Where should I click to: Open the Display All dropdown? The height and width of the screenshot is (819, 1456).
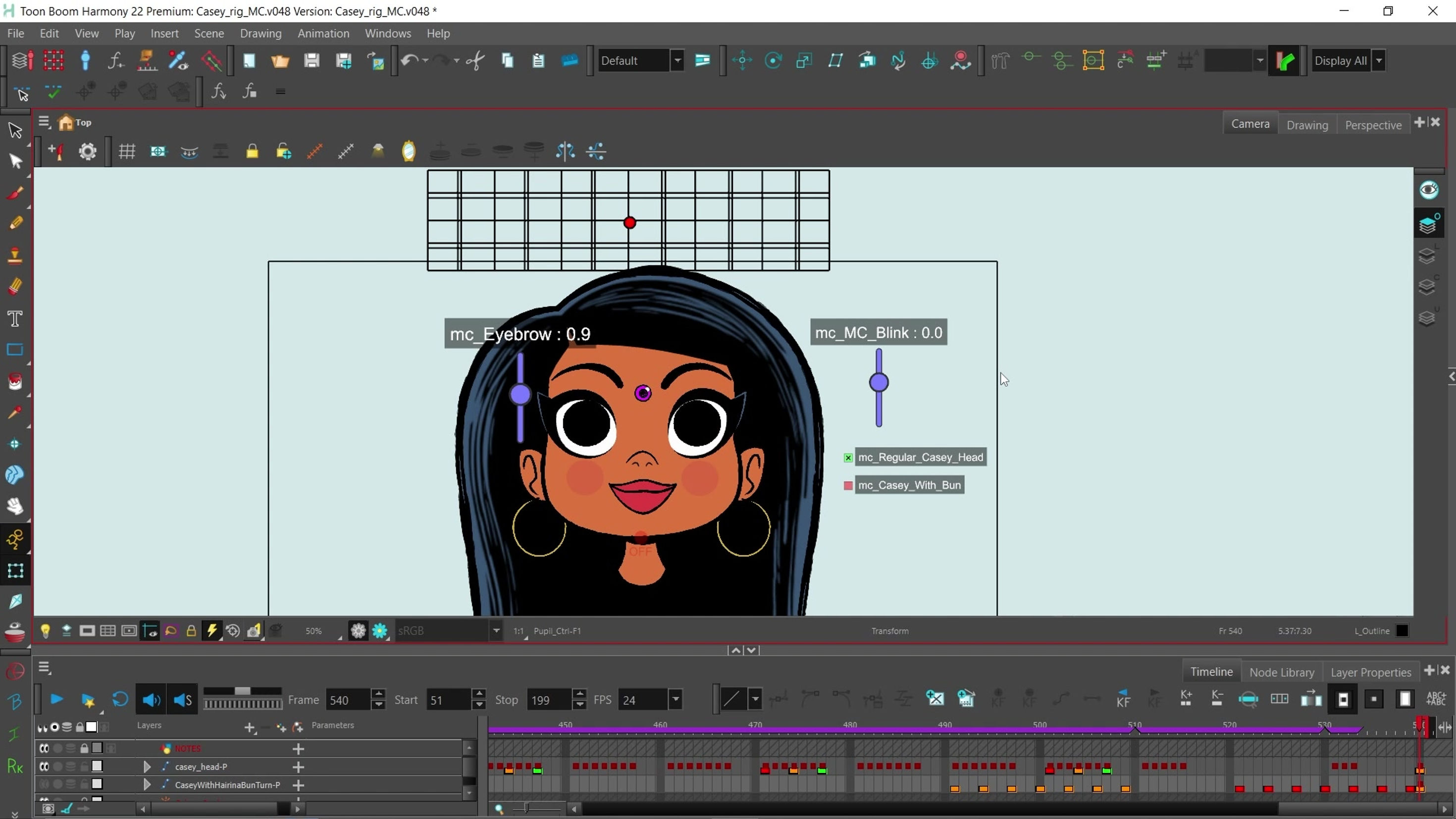tap(1379, 60)
